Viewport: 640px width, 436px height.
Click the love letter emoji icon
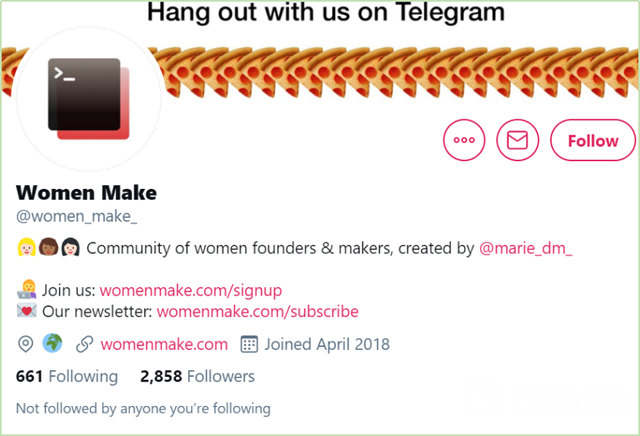pos(27,311)
